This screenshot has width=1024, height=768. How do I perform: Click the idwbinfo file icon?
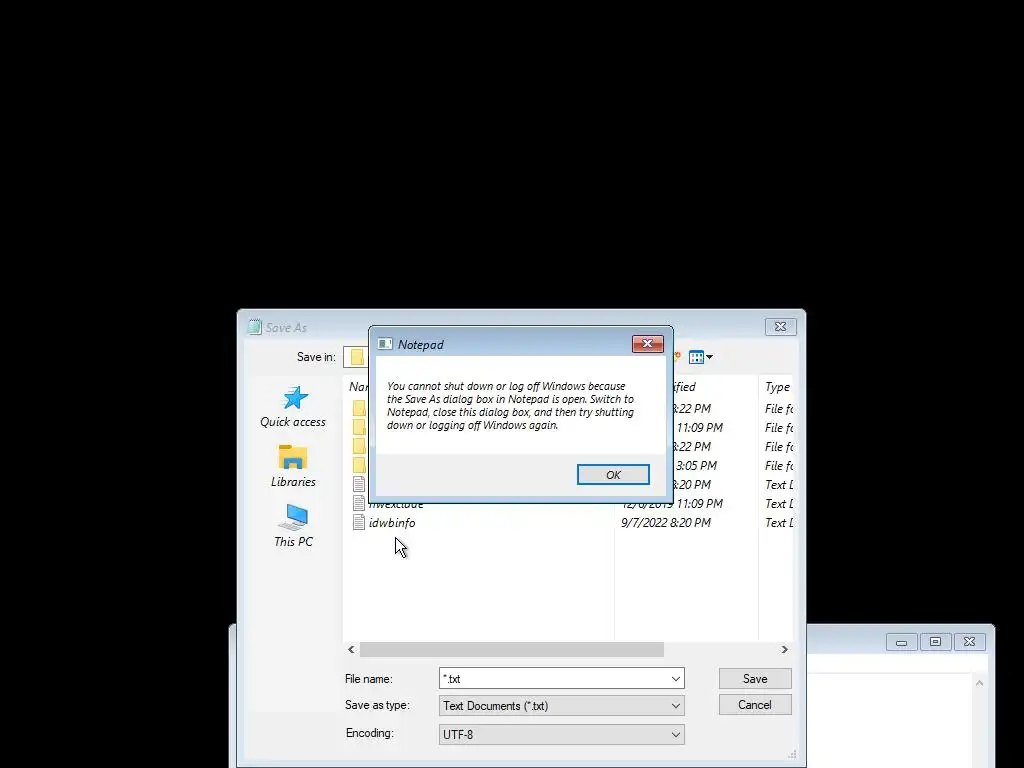(359, 522)
